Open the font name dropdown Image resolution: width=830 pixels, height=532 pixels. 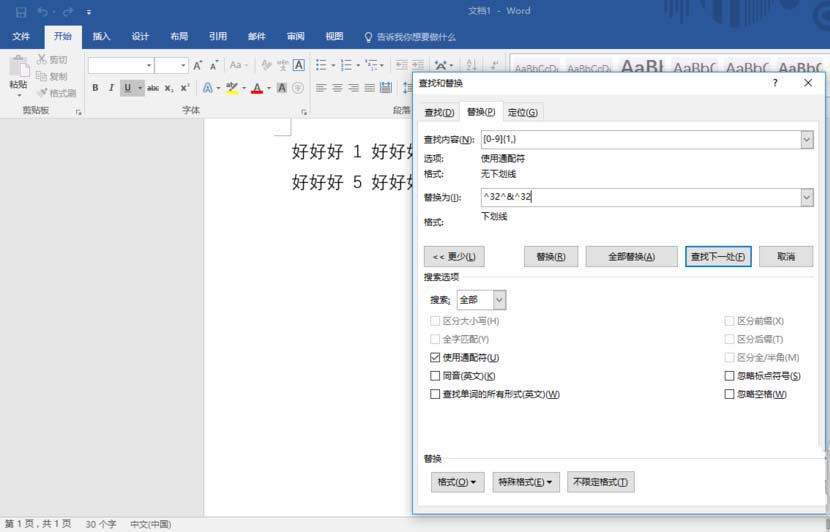(149, 66)
